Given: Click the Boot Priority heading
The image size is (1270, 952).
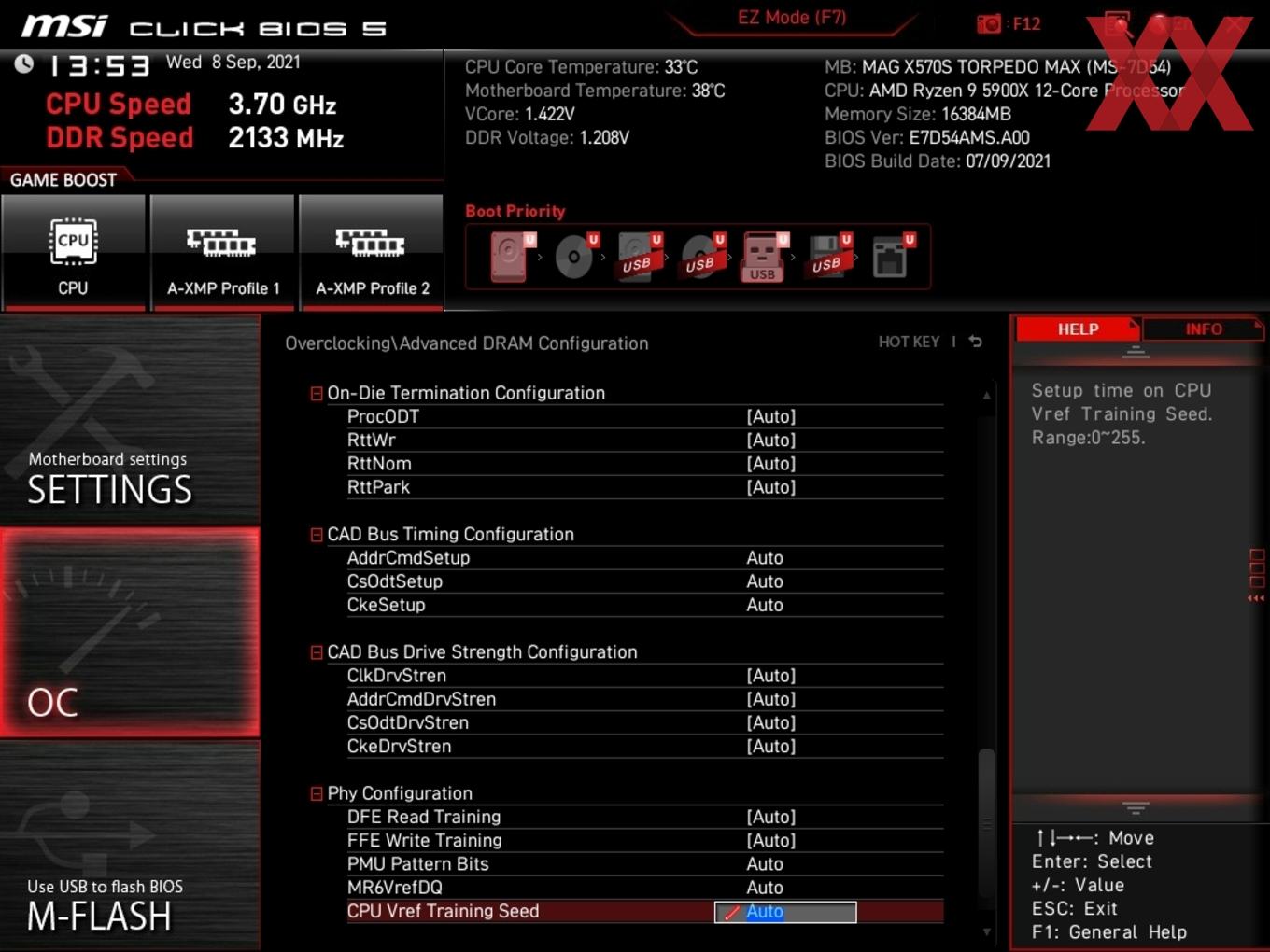Looking at the screenshot, I should (x=515, y=211).
